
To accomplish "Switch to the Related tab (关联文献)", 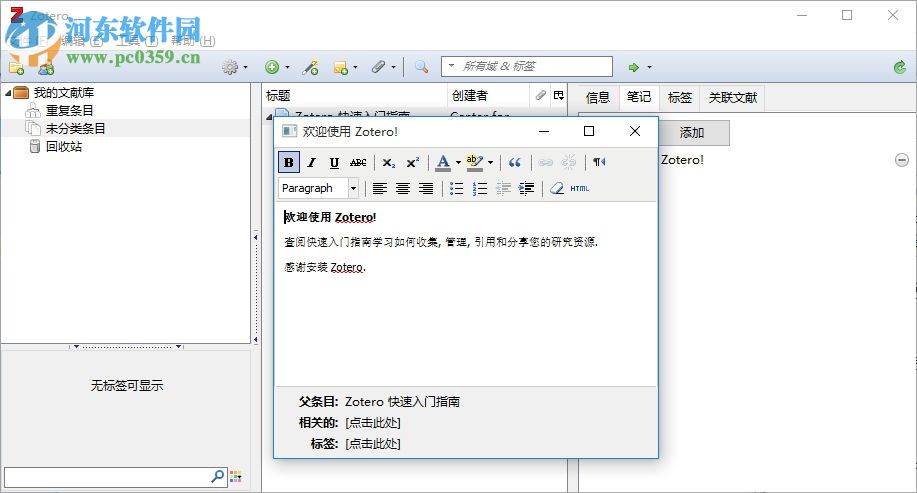I will tap(733, 98).
